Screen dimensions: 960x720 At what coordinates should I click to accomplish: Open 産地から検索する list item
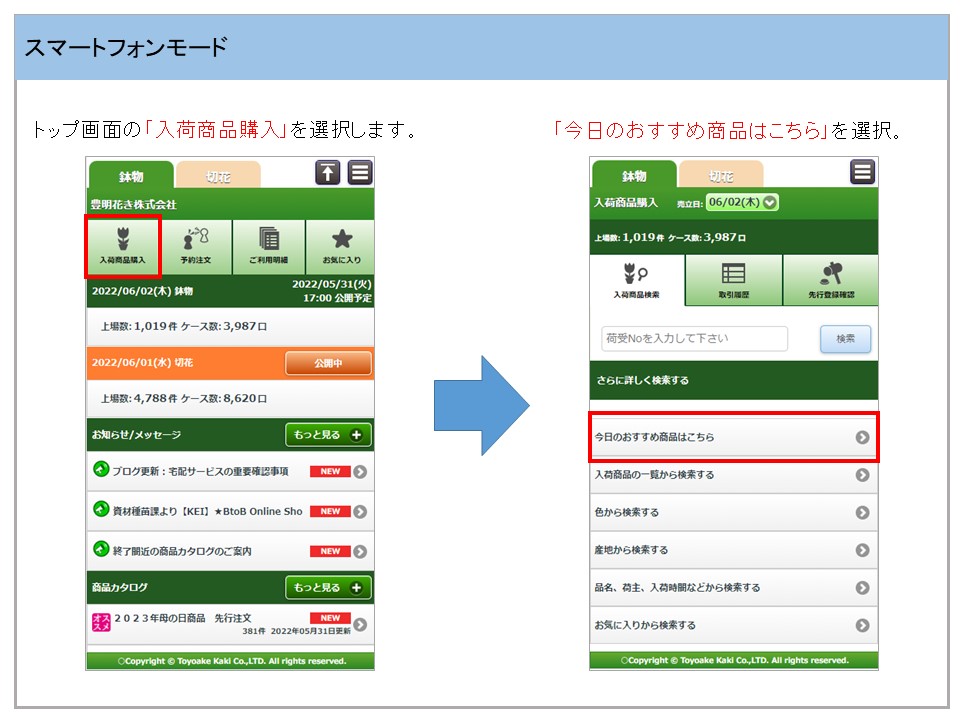click(x=733, y=550)
